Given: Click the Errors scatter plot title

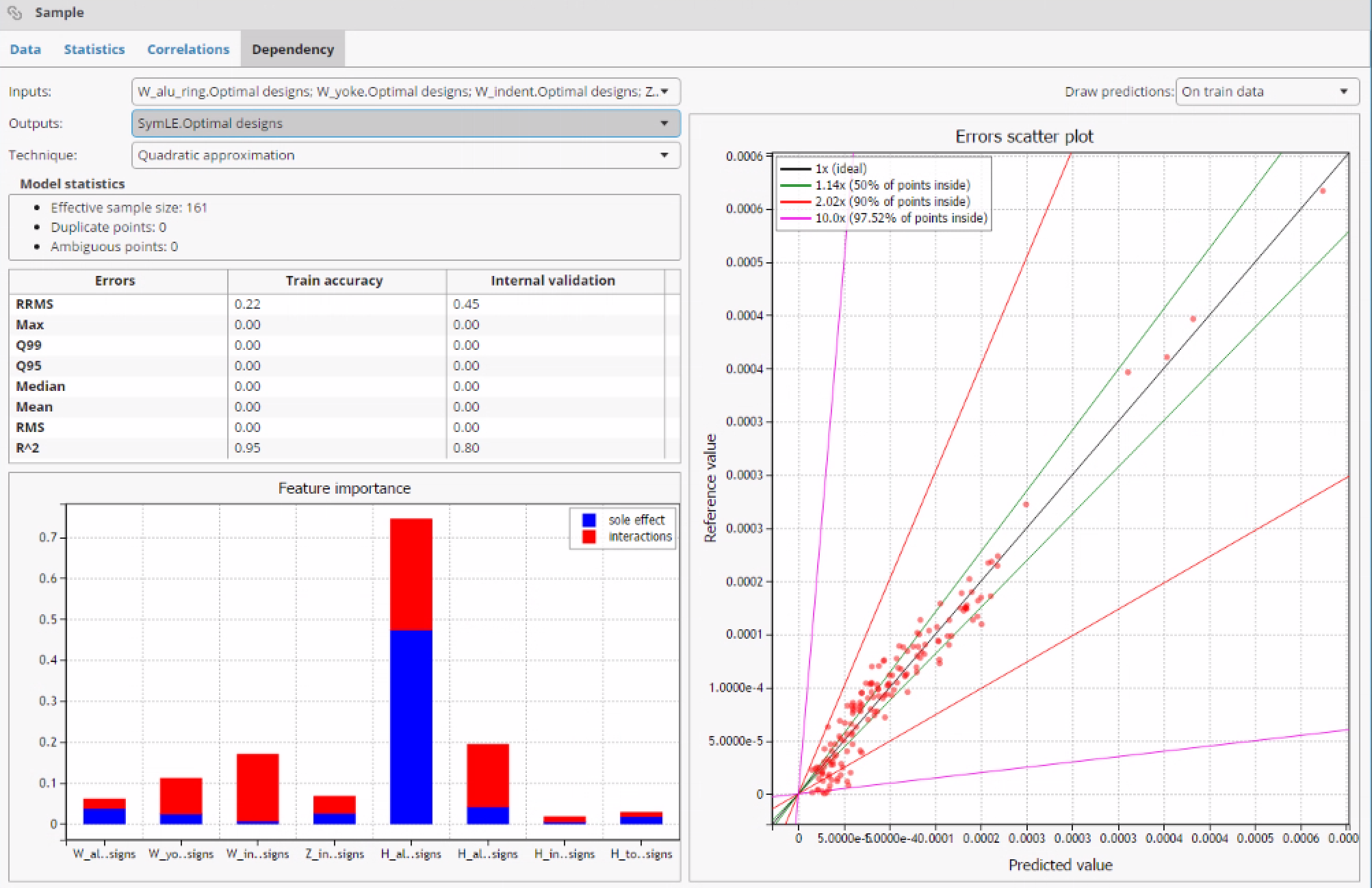Looking at the screenshot, I should (1024, 137).
